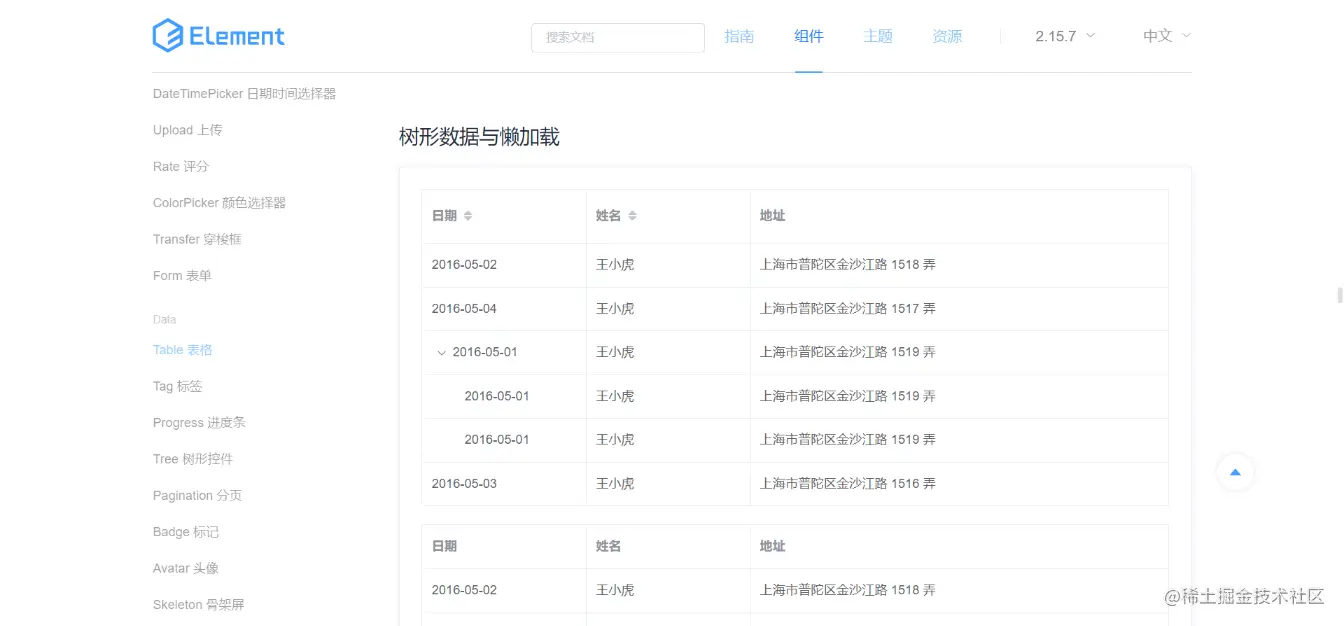
Task: Click the back-to-top arrow button
Action: 1235,472
